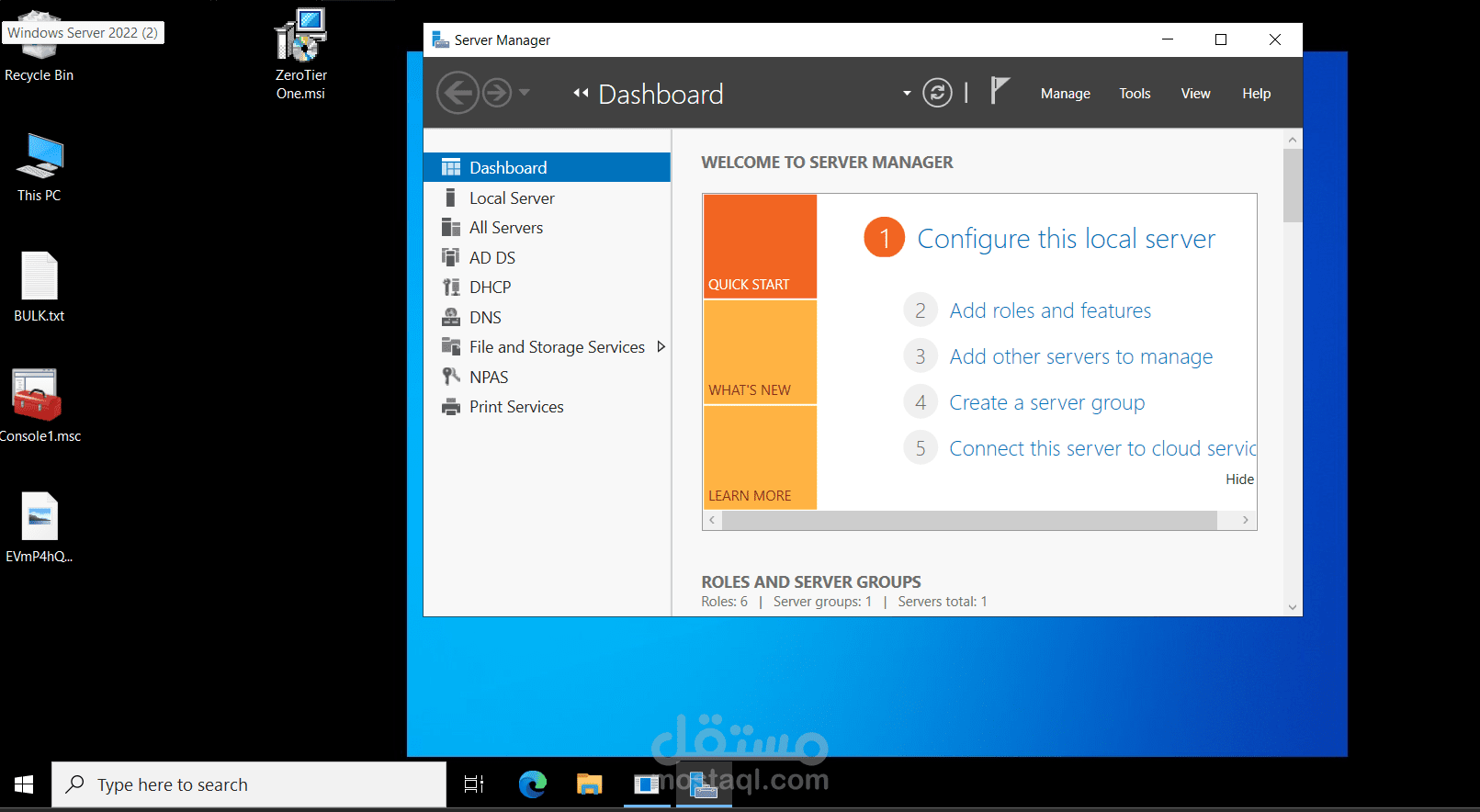Select the Local Server icon in sidebar
The height and width of the screenshot is (812, 1480).
pos(450,197)
